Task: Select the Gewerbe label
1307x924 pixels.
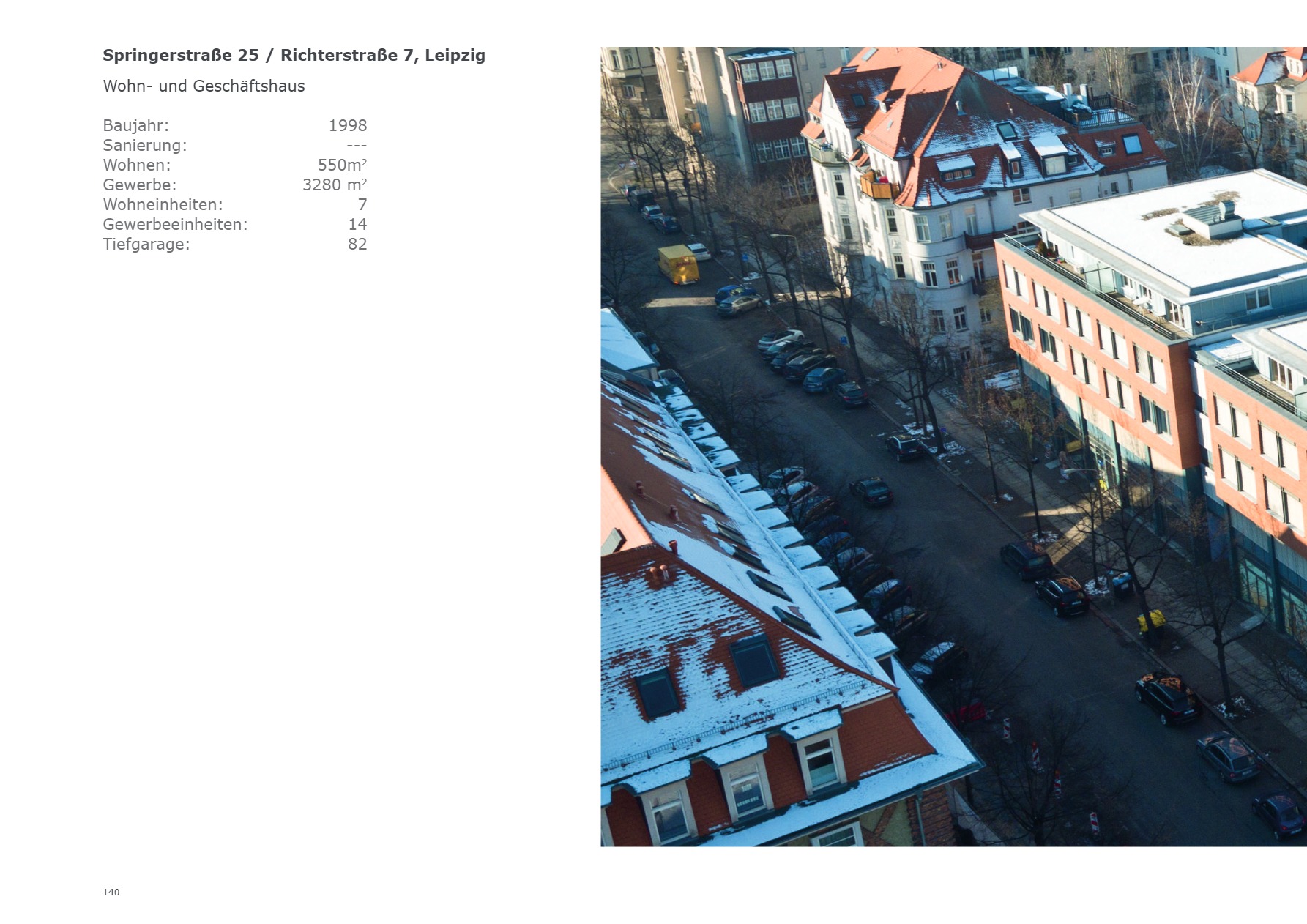Action: coord(139,185)
